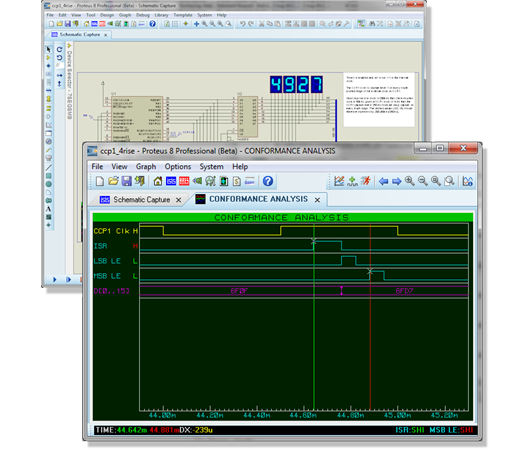531x450 pixels.
Task: Open Help menu in Conformance Analysis window
Action: click(240, 167)
